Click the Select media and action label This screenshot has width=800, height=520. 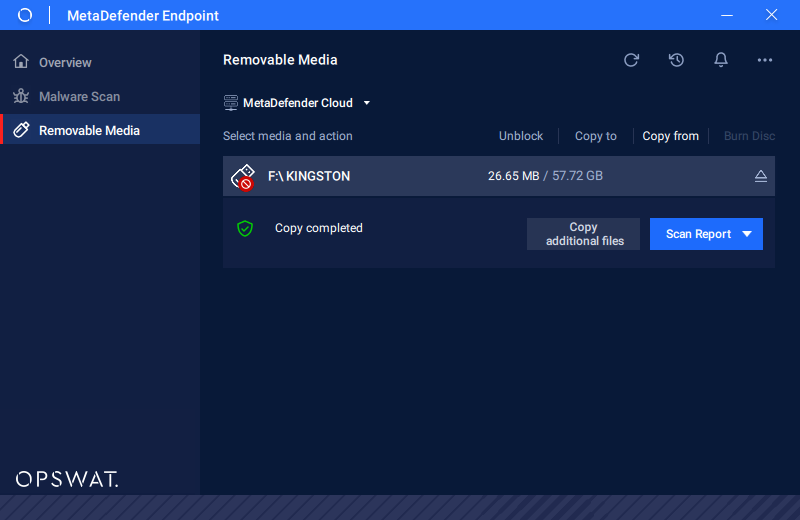[288, 136]
